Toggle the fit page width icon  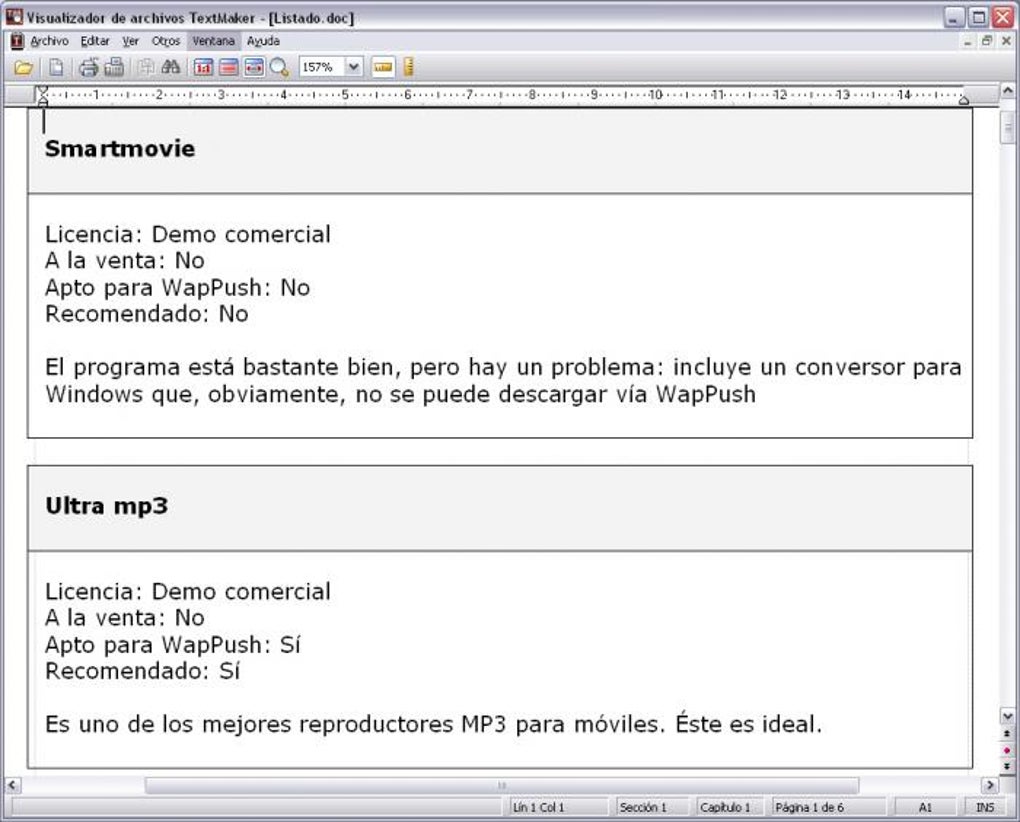click(x=254, y=67)
